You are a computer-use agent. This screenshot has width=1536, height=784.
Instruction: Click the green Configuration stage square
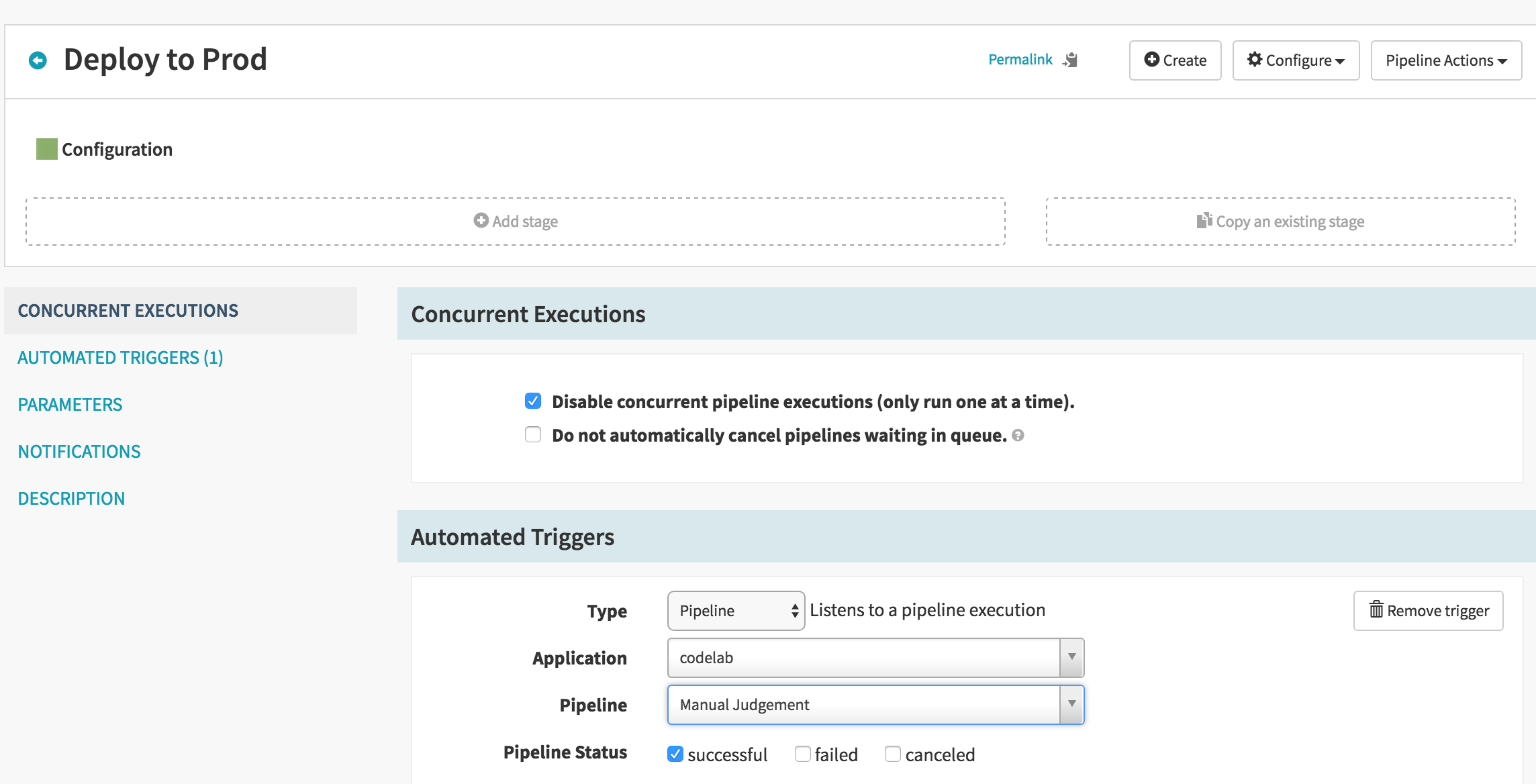[47, 149]
